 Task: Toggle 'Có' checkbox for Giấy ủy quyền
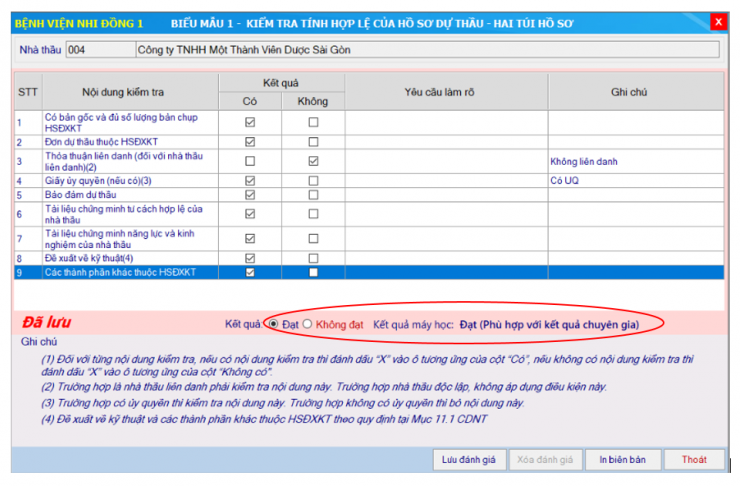coord(250,180)
